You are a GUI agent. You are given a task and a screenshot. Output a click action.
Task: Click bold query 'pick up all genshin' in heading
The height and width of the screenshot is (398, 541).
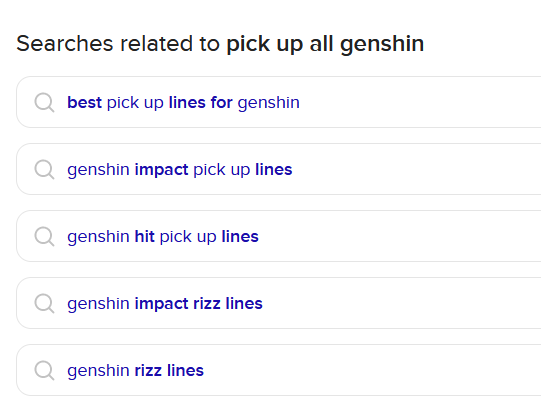(325, 44)
